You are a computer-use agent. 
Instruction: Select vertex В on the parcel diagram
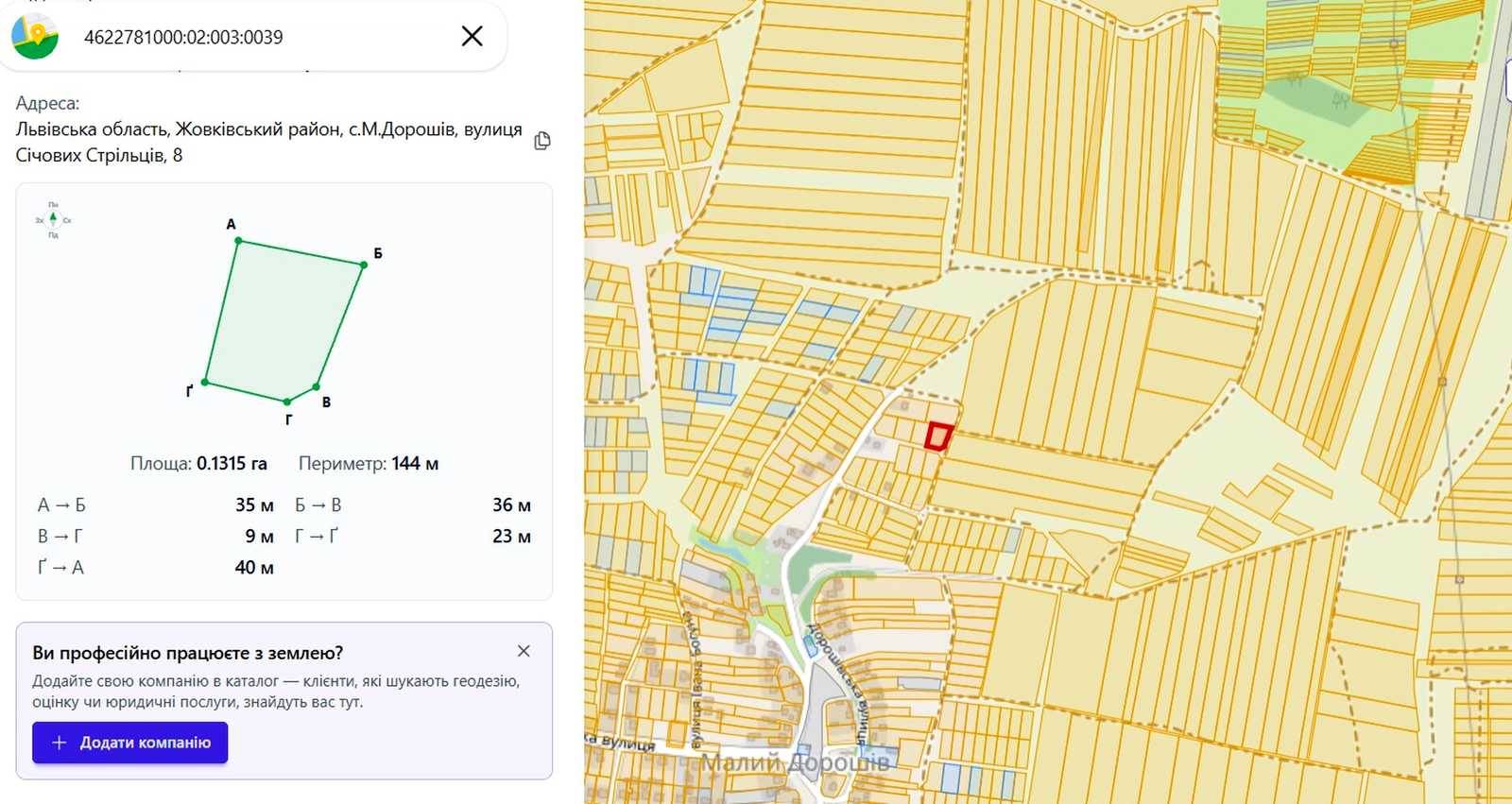point(316,386)
